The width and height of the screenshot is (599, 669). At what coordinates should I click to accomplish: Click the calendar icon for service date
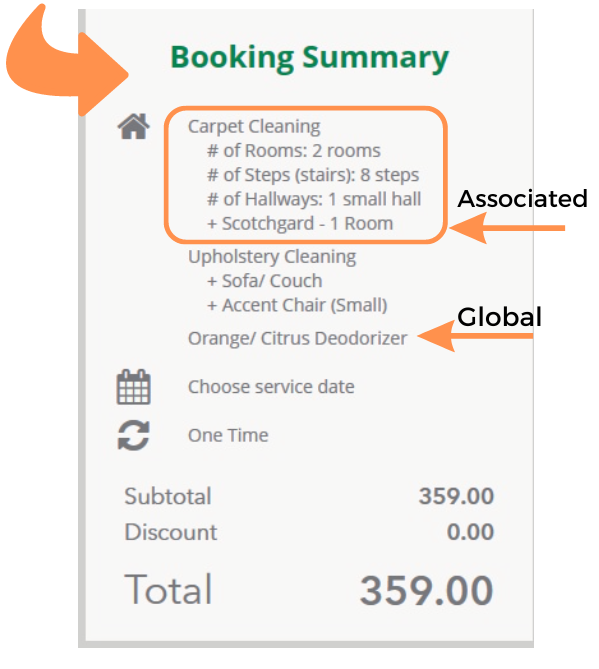[134, 387]
